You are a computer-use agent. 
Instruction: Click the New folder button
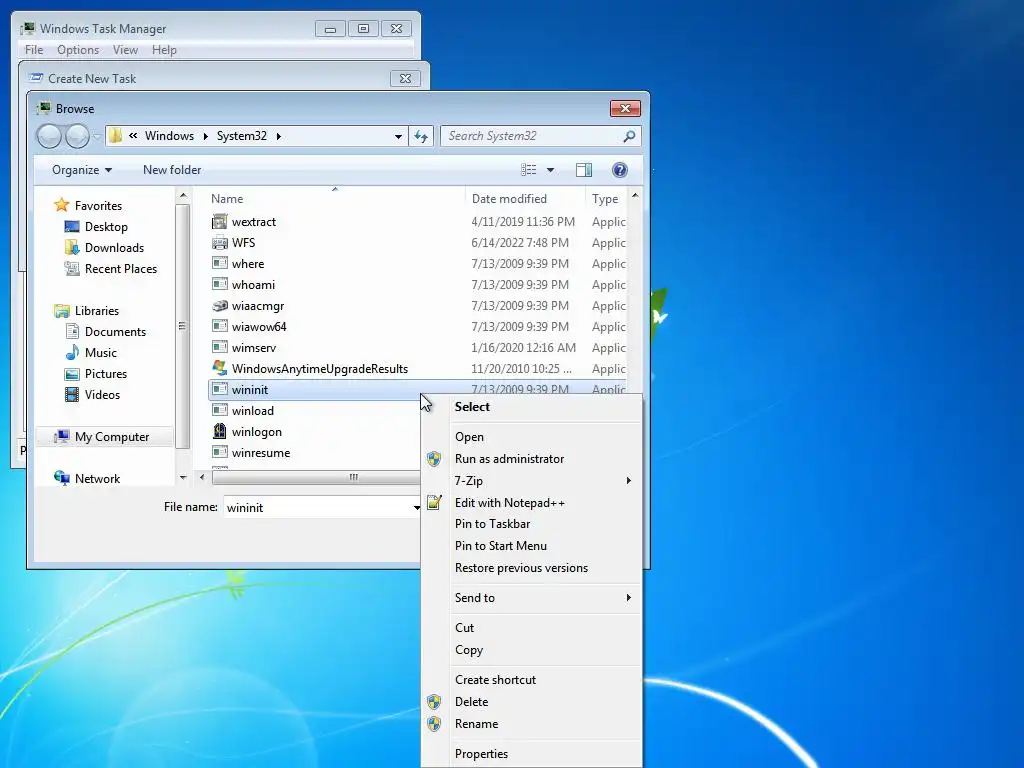172,170
